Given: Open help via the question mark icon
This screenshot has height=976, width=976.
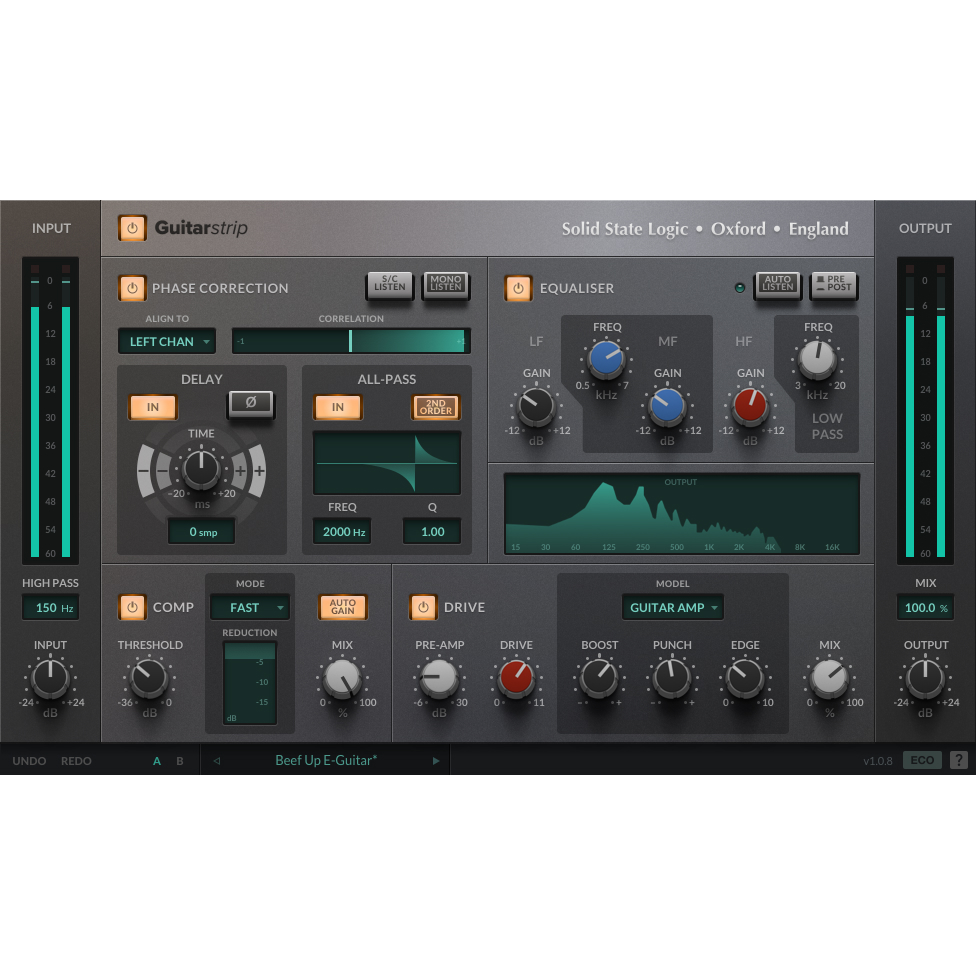Looking at the screenshot, I should [960, 760].
